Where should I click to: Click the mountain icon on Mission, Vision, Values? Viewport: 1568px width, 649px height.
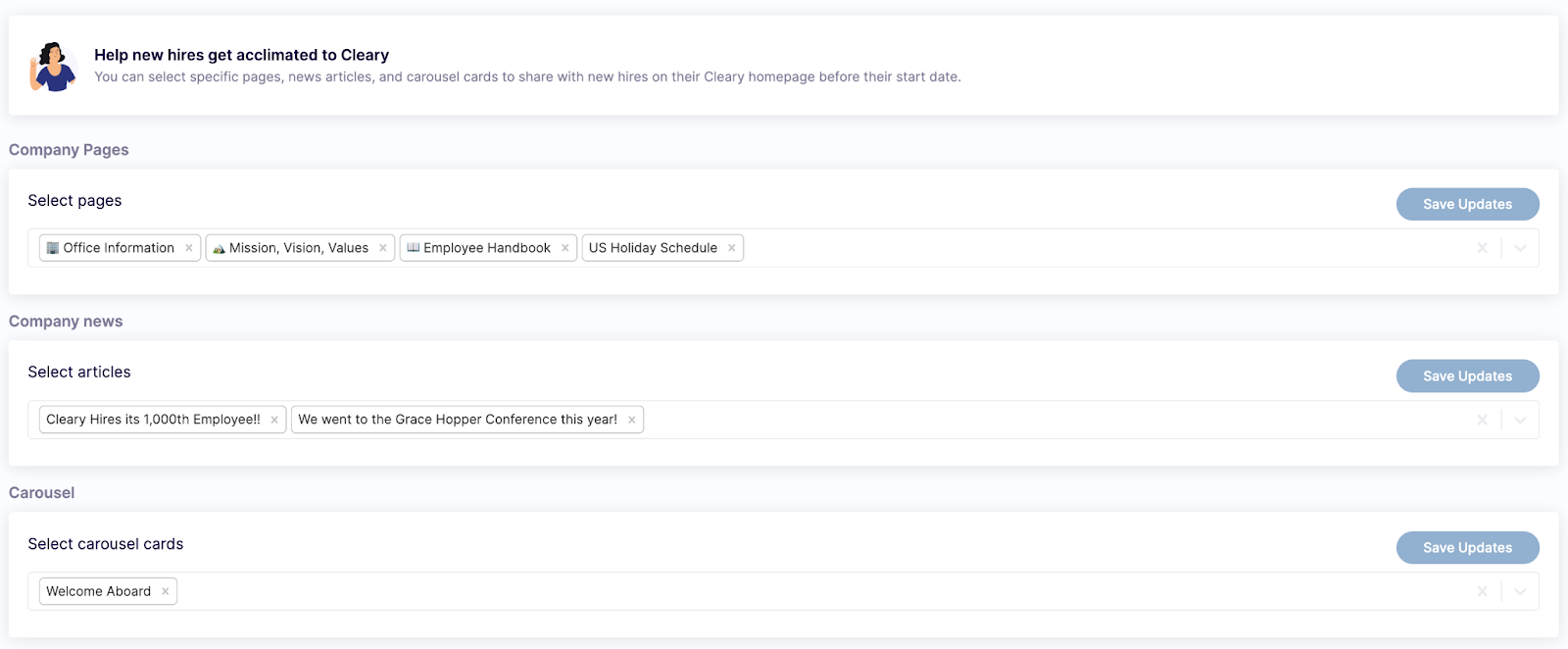click(x=219, y=248)
